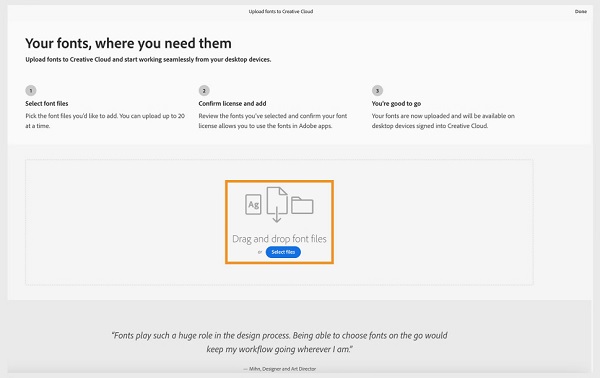The height and width of the screenshot is (378, 600).
Task: Click the blue Select files button
Action: (283, 252)
